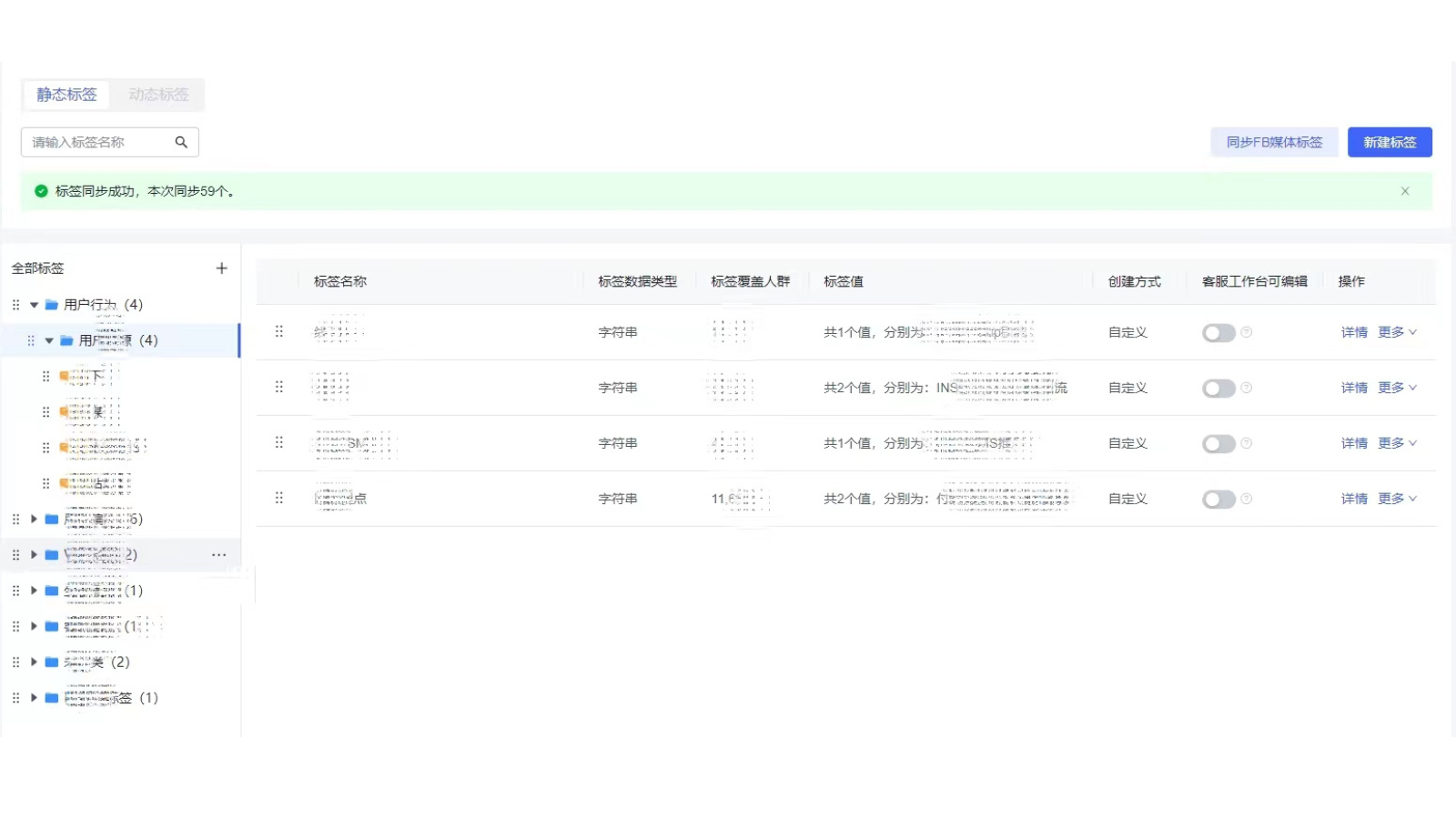The height and width of the screenshot is (819, 1456).
Task: Open the ellipsis menu on the highlighted tag group
Action: (217, 554)
